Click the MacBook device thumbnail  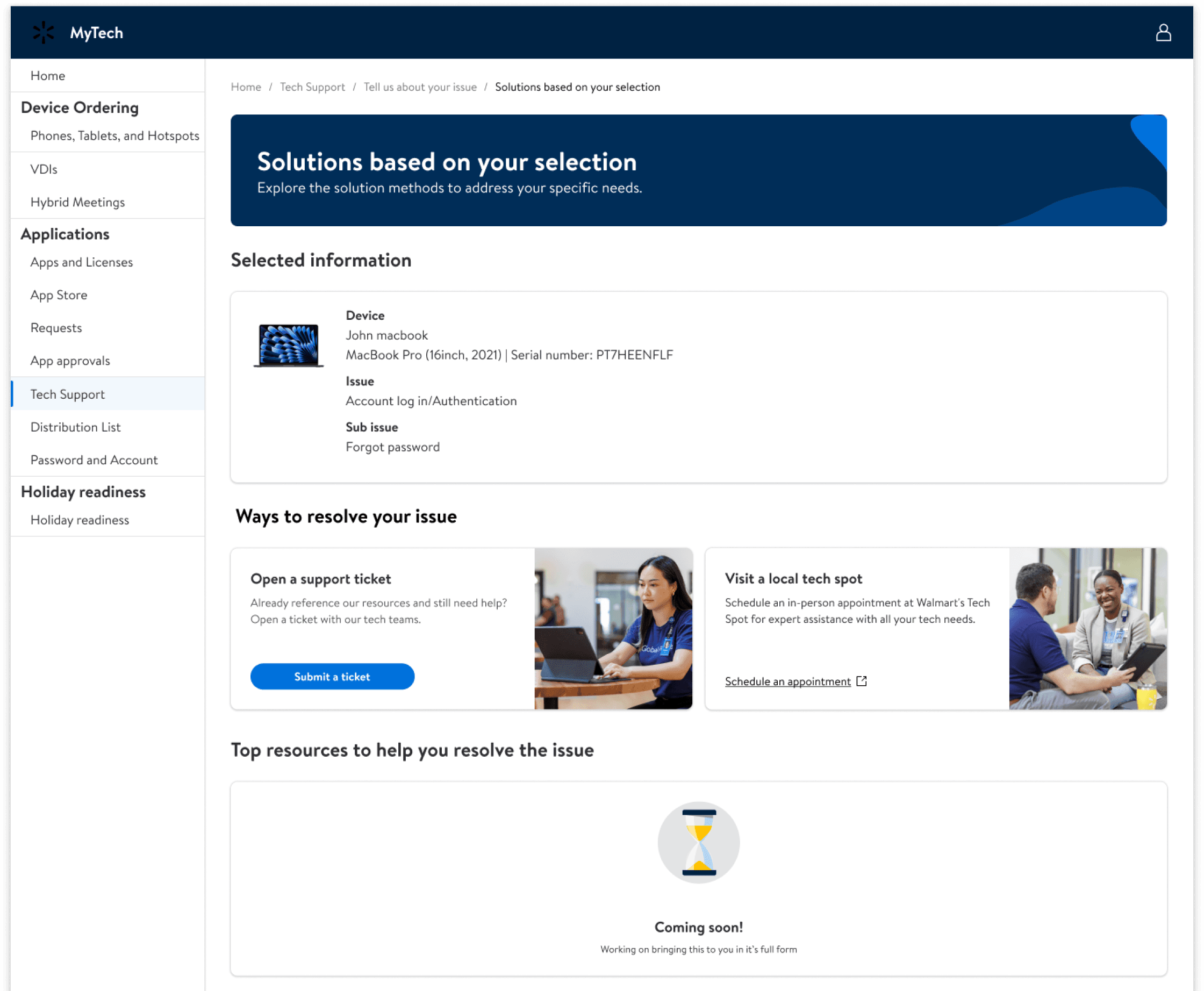pyautogui.click(x=288, y=346)
